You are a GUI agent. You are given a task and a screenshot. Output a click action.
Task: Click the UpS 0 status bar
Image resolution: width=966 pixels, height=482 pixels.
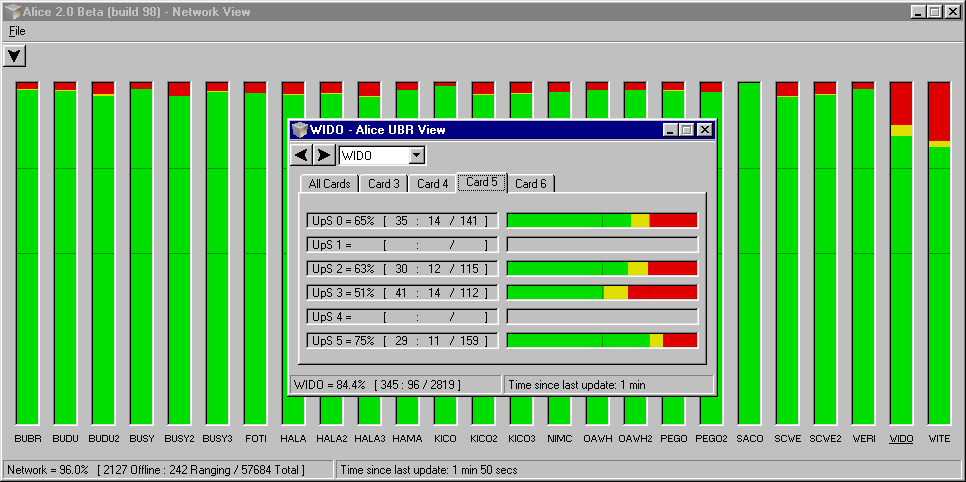(602, 220)
